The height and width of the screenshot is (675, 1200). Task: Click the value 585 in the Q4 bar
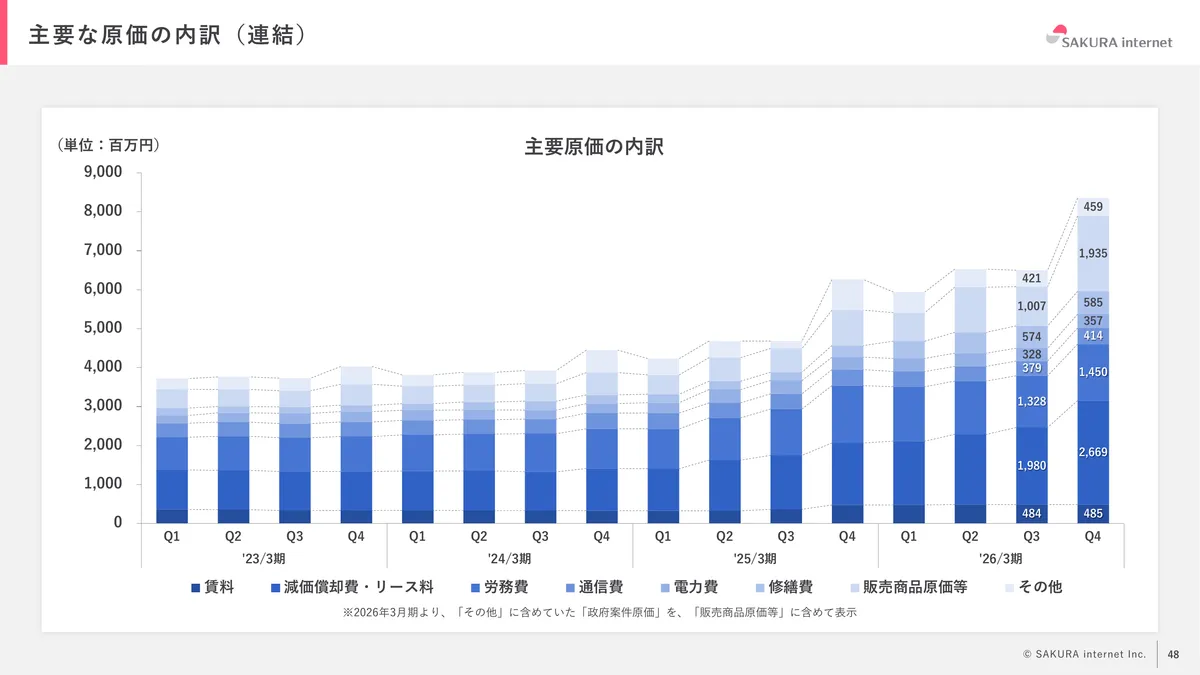pyautogui.click(x=1093, y=302)
